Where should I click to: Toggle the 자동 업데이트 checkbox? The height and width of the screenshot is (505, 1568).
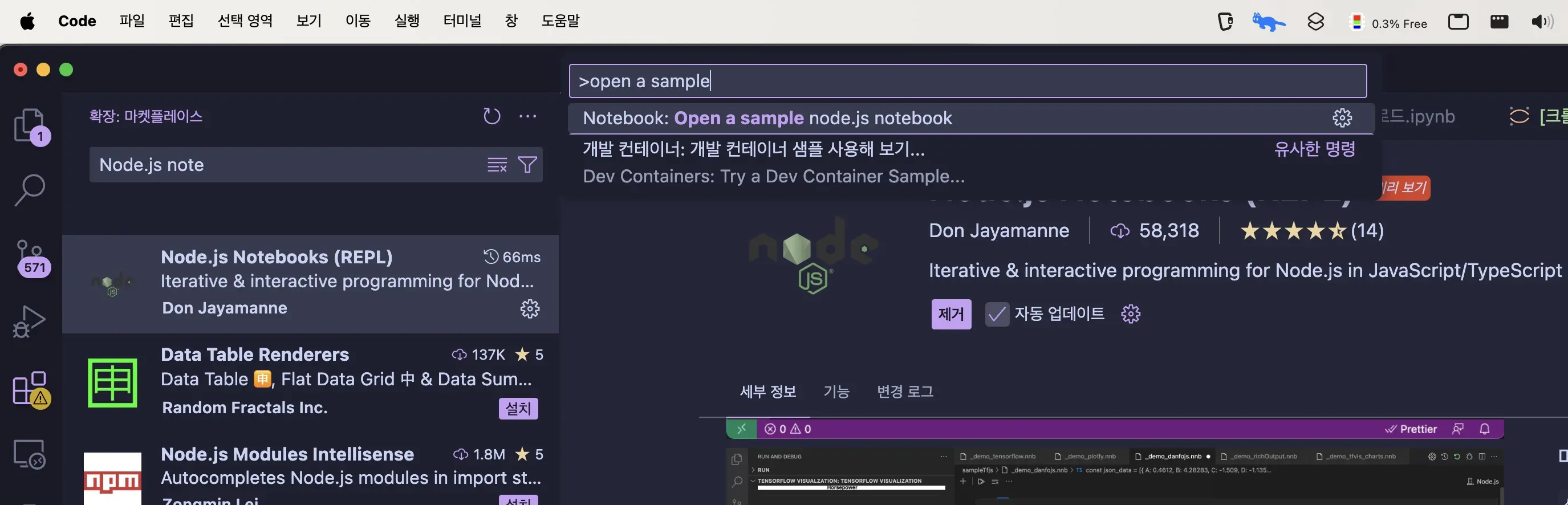[997, 314]
